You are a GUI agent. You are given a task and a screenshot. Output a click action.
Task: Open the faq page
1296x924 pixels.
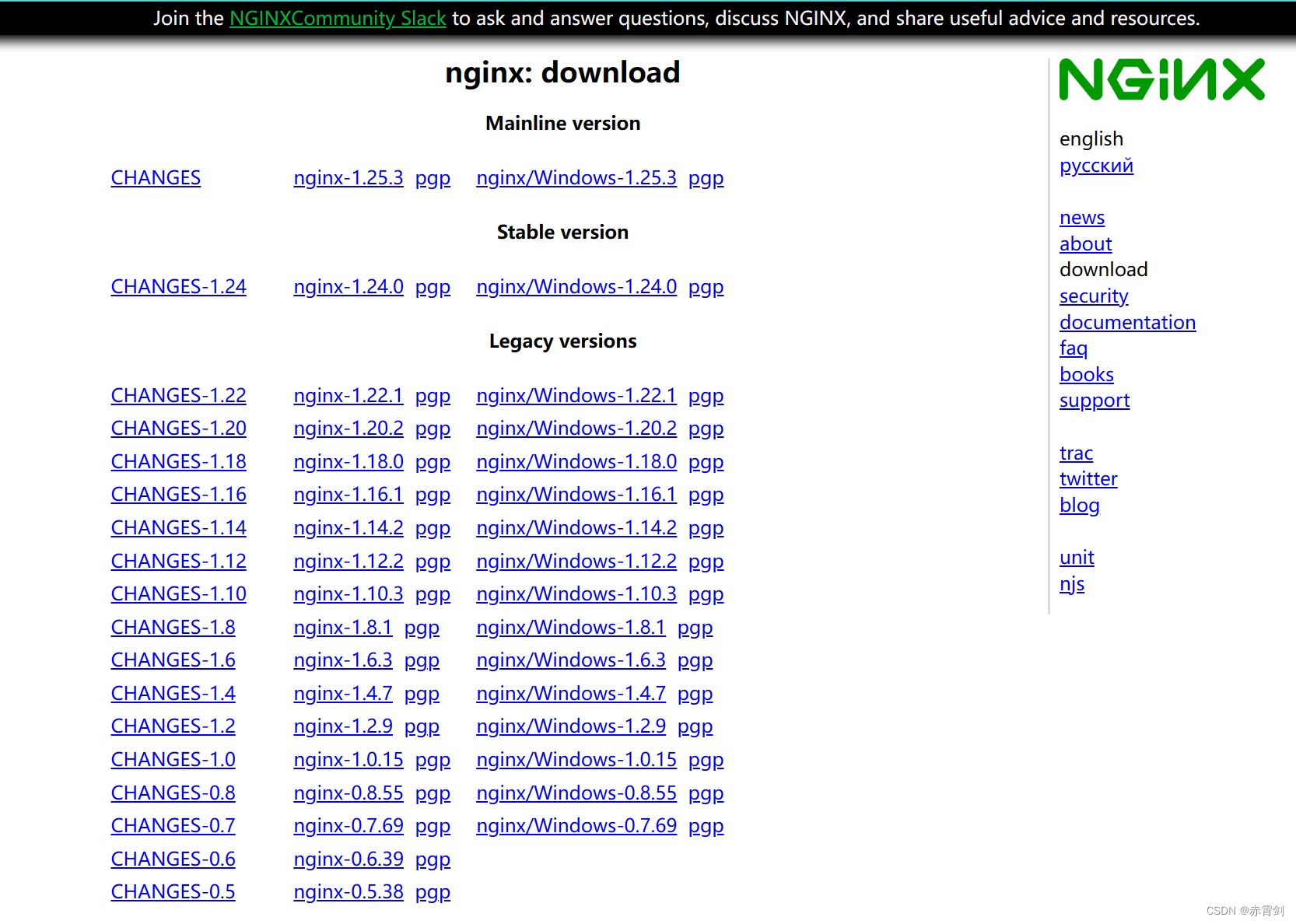point(1073,348)
